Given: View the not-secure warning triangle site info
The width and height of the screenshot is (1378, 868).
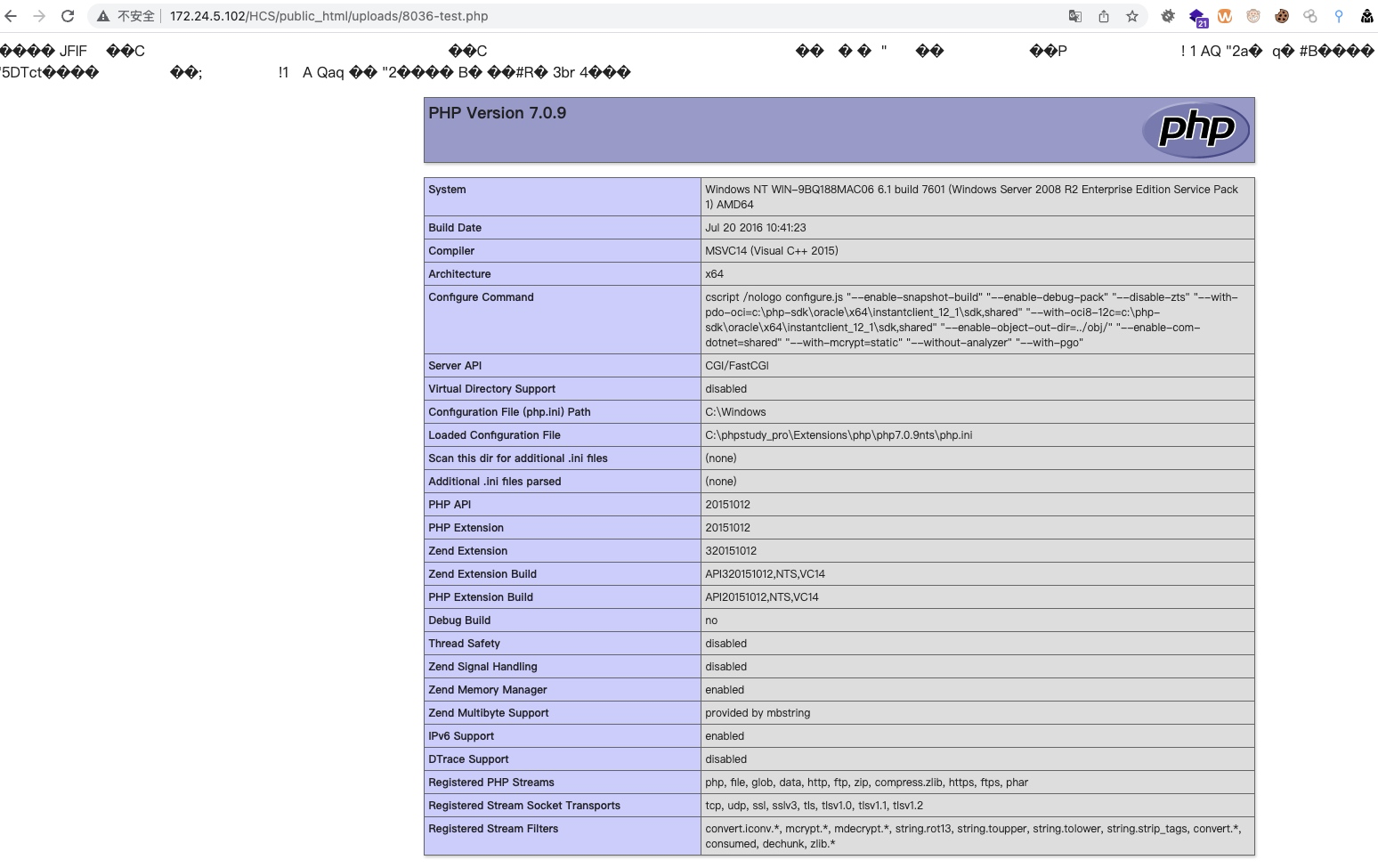Looking at the screenshot, I should pyautogui.click(x=103, y=16).
